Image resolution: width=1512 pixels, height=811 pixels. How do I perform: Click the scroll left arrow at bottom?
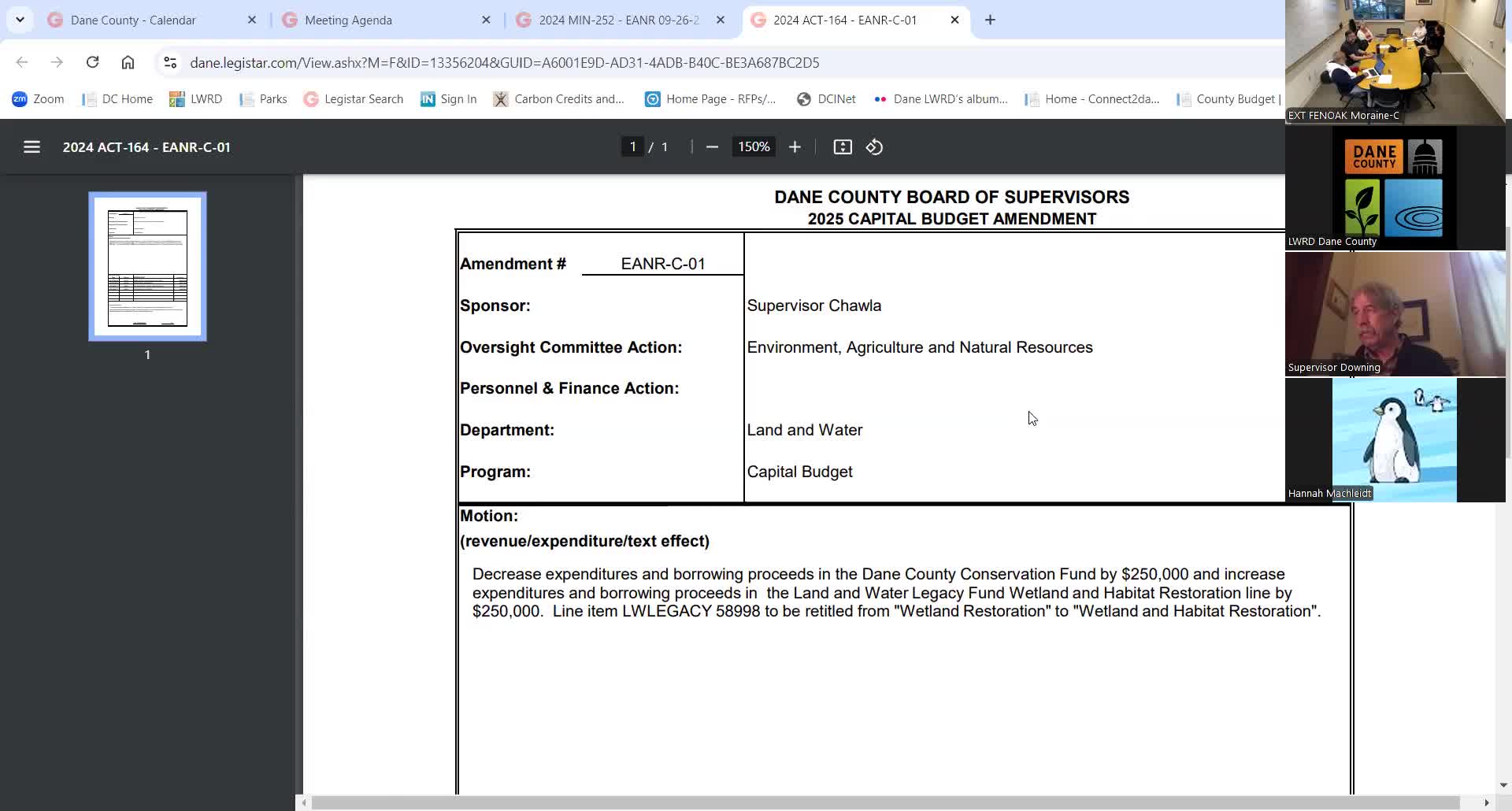point(304,802)
